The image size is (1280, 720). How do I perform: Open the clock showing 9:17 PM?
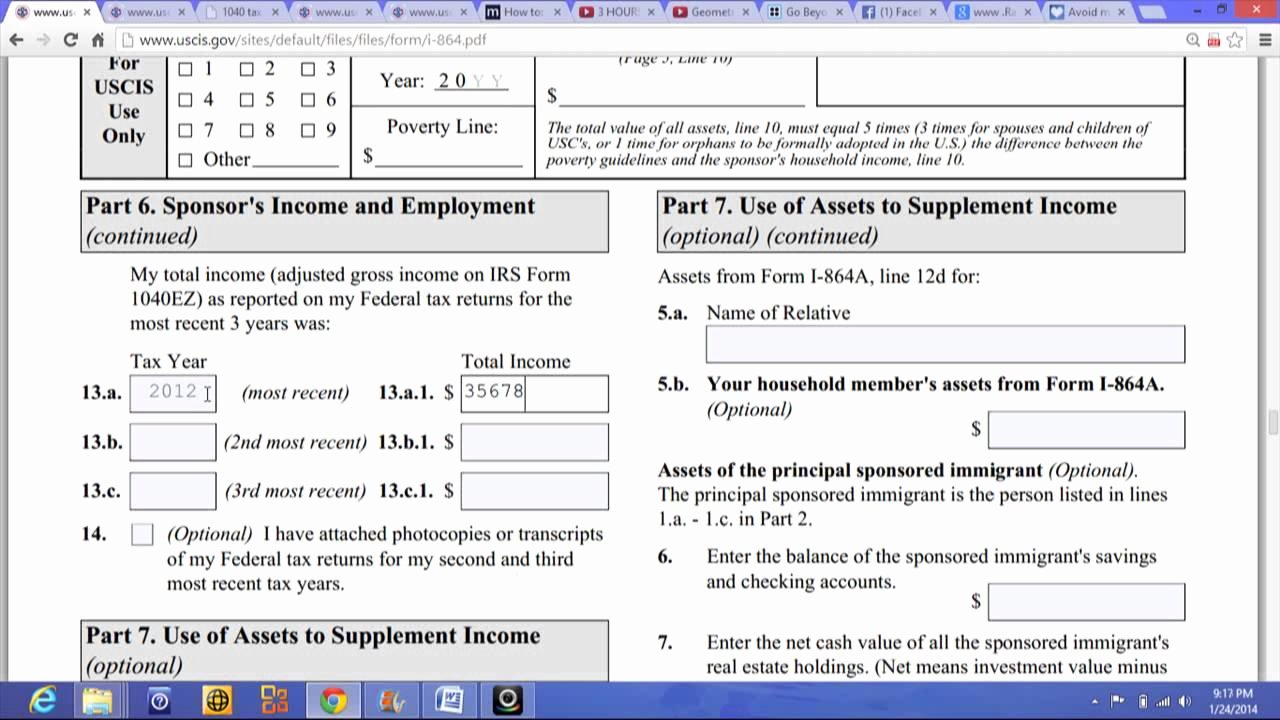point(1232,701)
